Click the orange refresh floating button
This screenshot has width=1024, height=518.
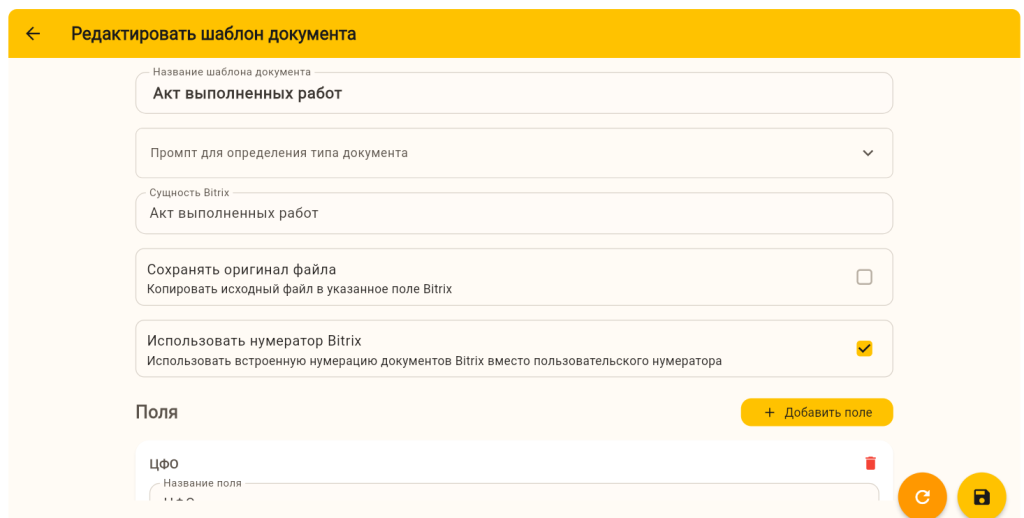coord(922,496)
